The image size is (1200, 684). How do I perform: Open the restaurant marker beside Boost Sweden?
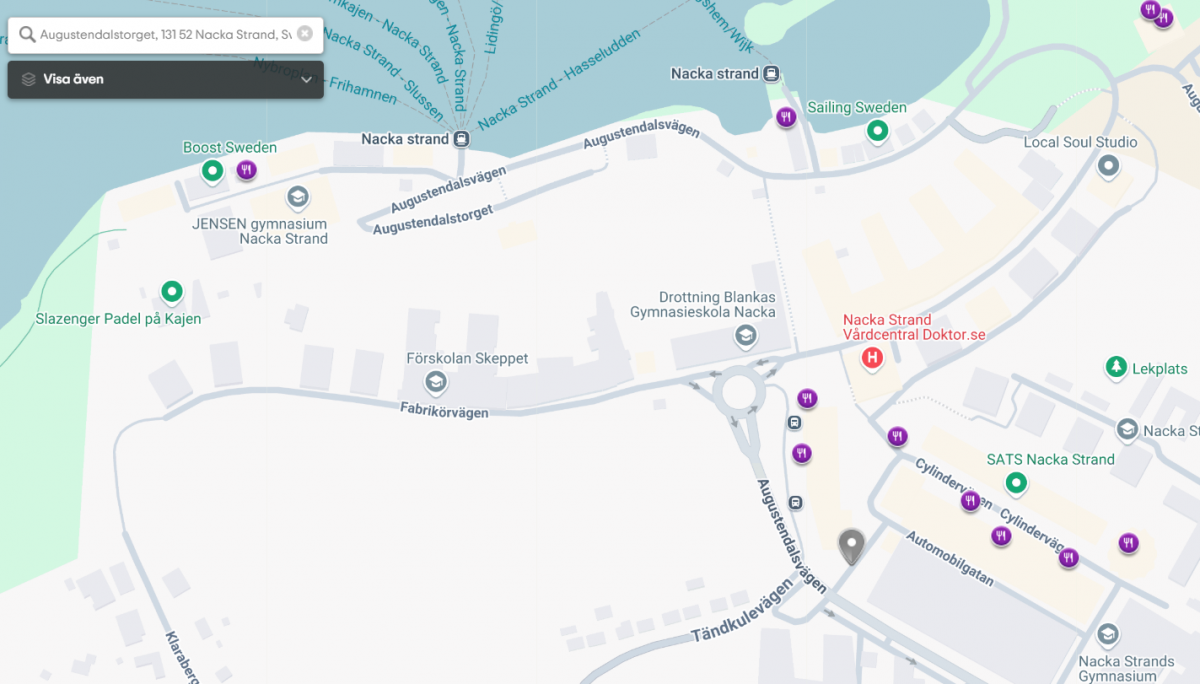coord(247,170)
